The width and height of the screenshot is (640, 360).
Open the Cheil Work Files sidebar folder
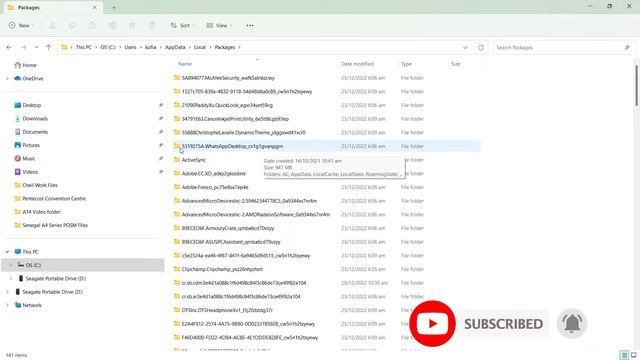[36, 185]
